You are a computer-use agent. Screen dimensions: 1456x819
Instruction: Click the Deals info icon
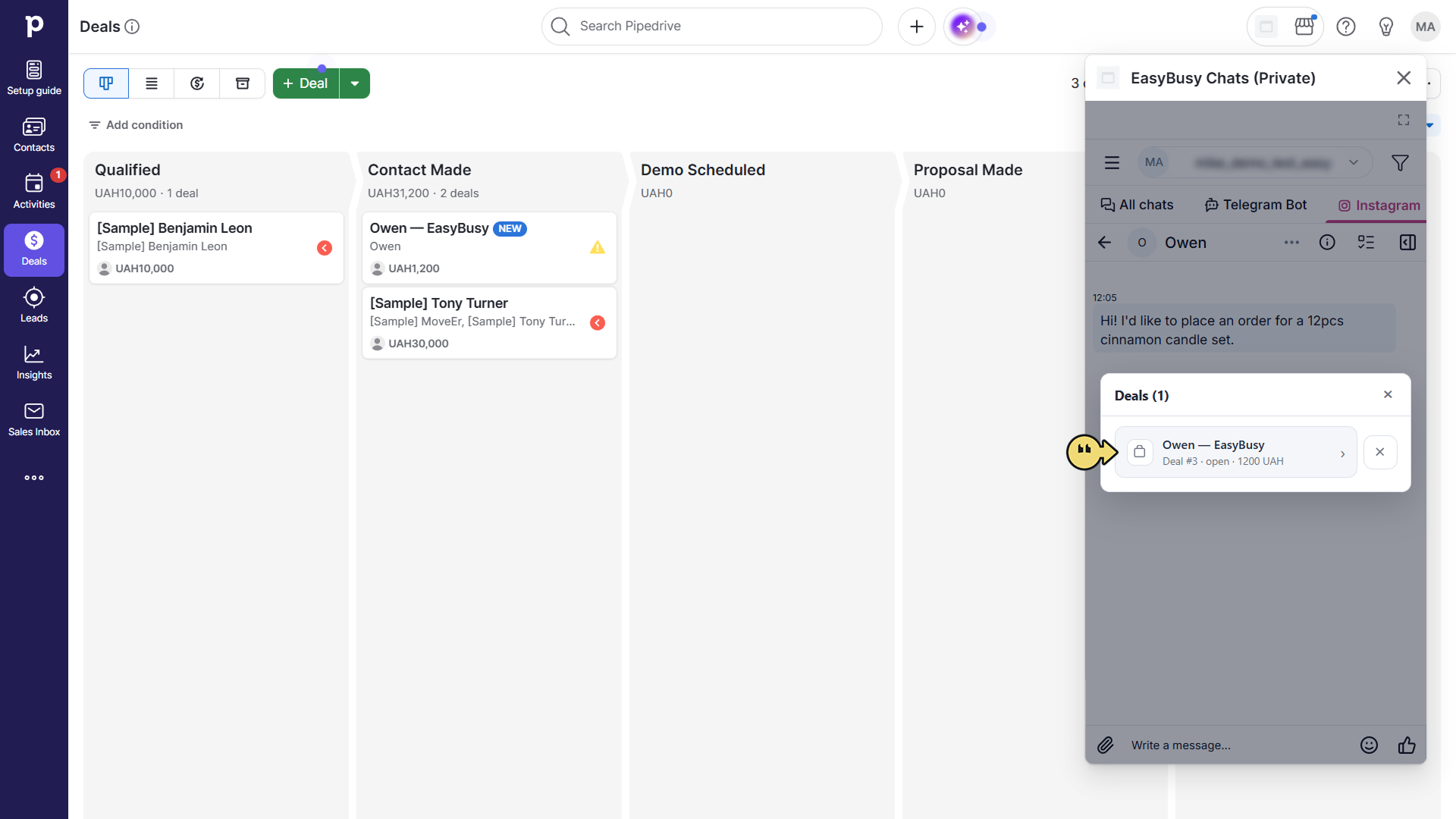[x=132, y=27]
